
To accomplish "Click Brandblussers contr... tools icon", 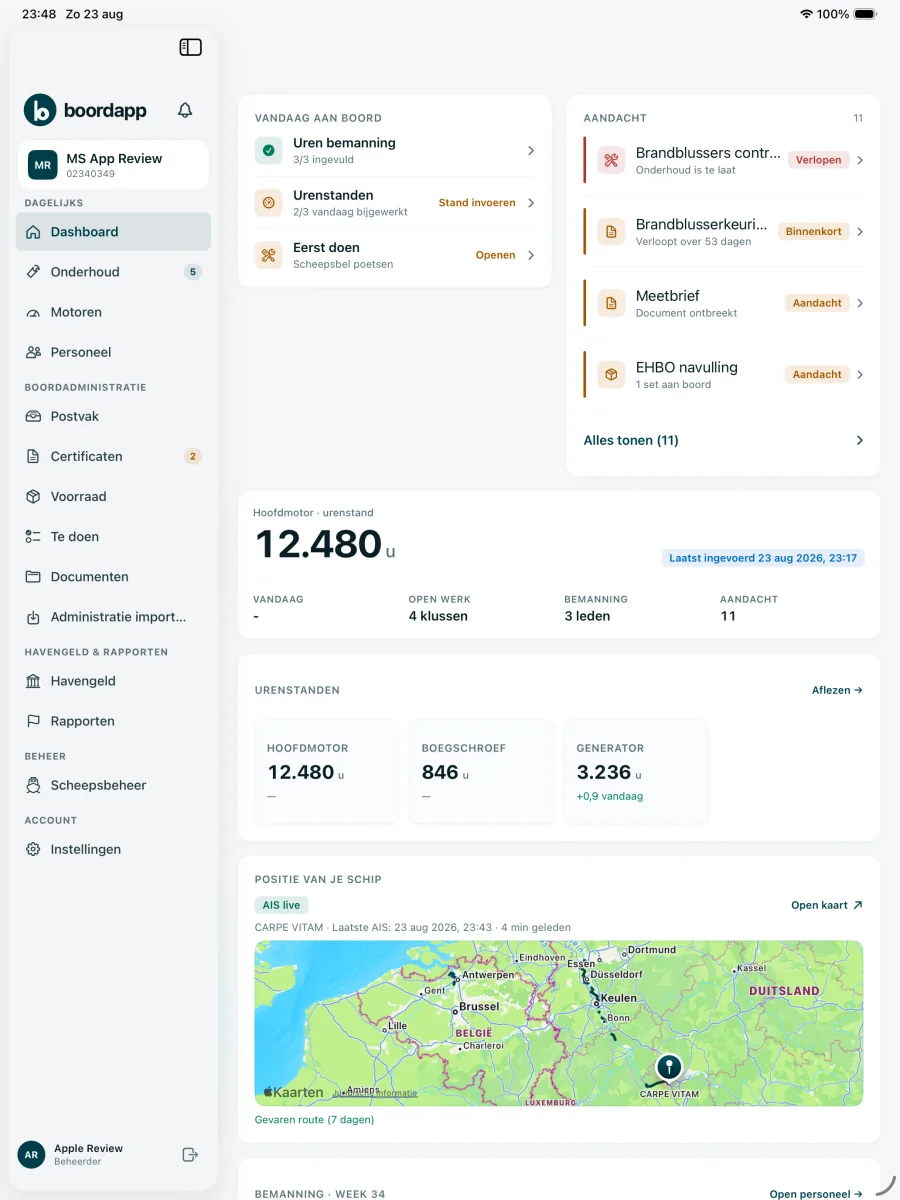I will [611, 160].
